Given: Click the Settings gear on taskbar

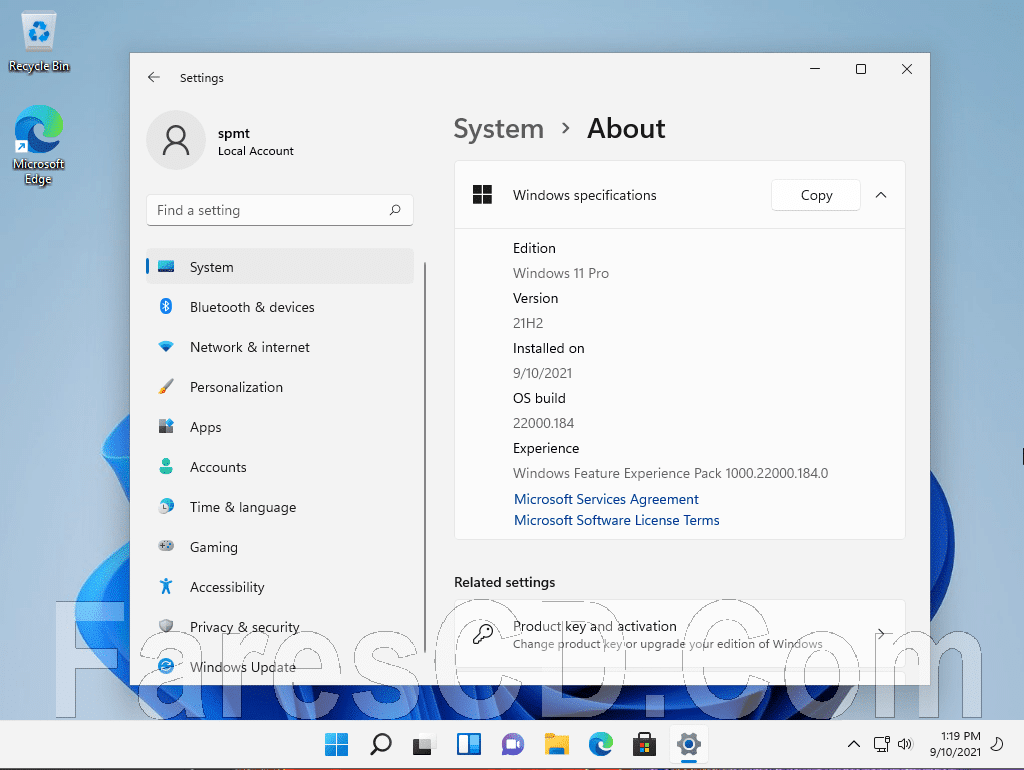Looking at the screenshot, I should point(688,744).
